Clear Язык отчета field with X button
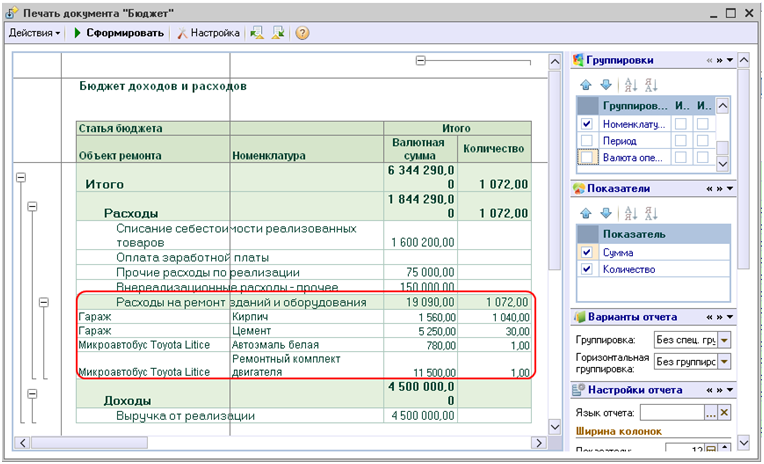The width and height of the screenshot is (764, 464). (x=725, y=412)
